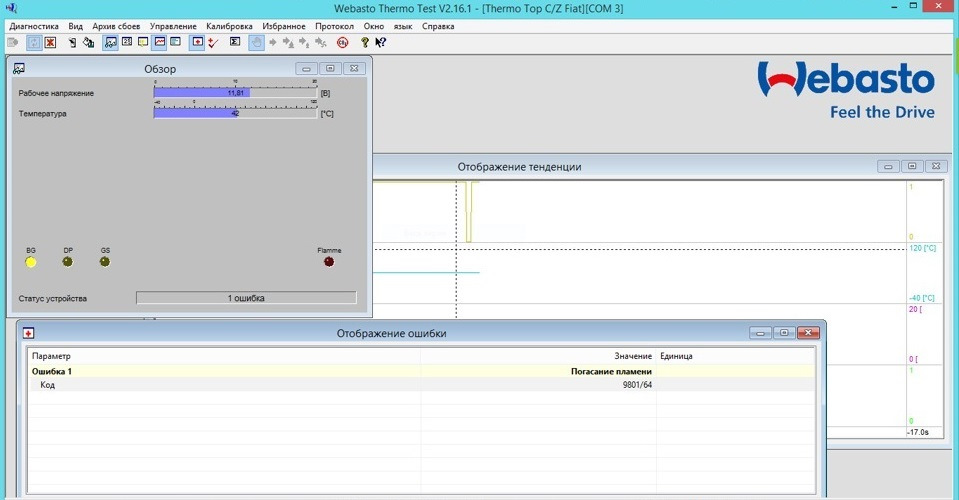Click the context help arrow icon
959x500 pixels.
[x=381, y=43]
